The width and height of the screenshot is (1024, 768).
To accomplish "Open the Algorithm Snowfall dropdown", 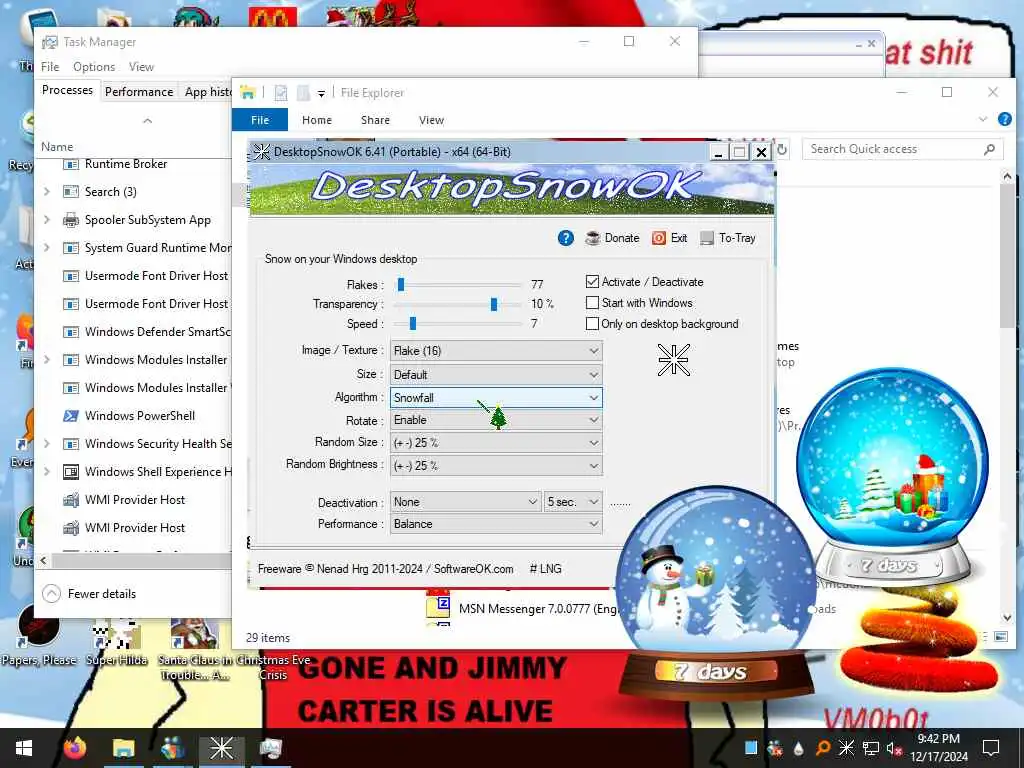I will coord(496,398).
